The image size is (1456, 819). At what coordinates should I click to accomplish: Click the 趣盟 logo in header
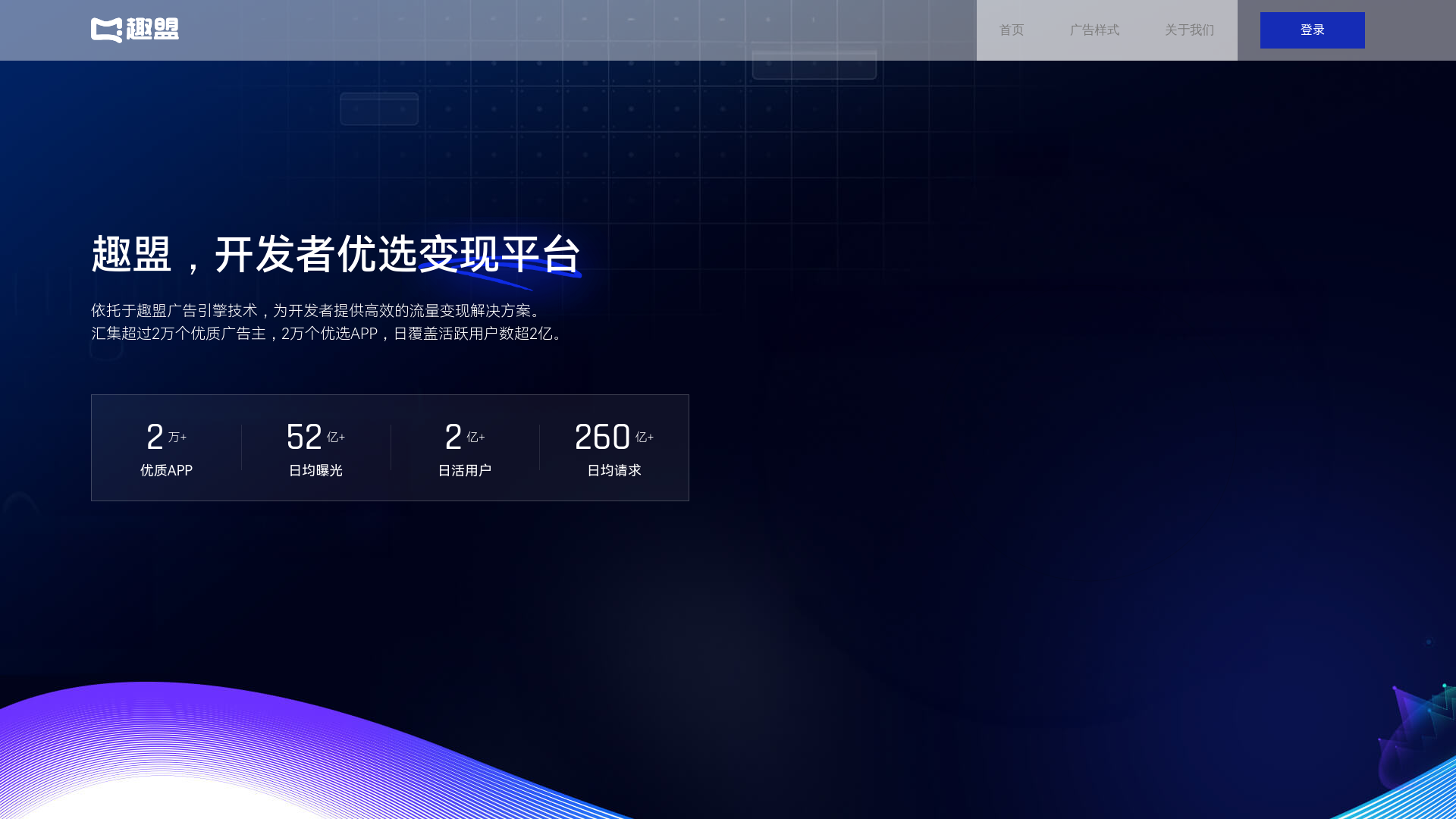coord(135,30)
